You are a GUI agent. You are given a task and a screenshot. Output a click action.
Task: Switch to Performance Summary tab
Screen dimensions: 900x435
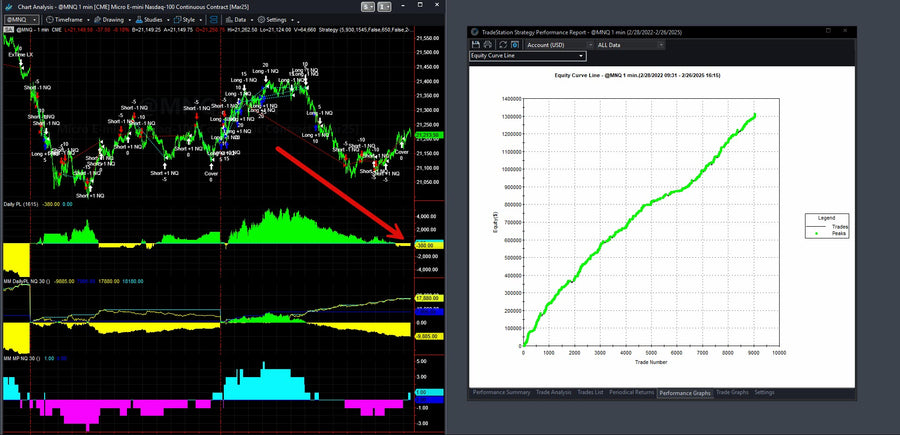[x=501, y=393]
